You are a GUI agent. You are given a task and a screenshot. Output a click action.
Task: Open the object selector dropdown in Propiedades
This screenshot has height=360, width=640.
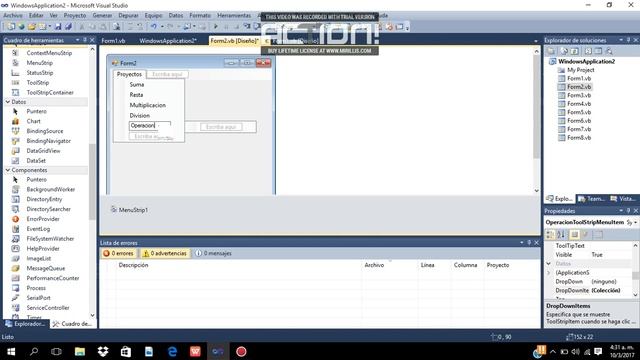click(636, 222)
